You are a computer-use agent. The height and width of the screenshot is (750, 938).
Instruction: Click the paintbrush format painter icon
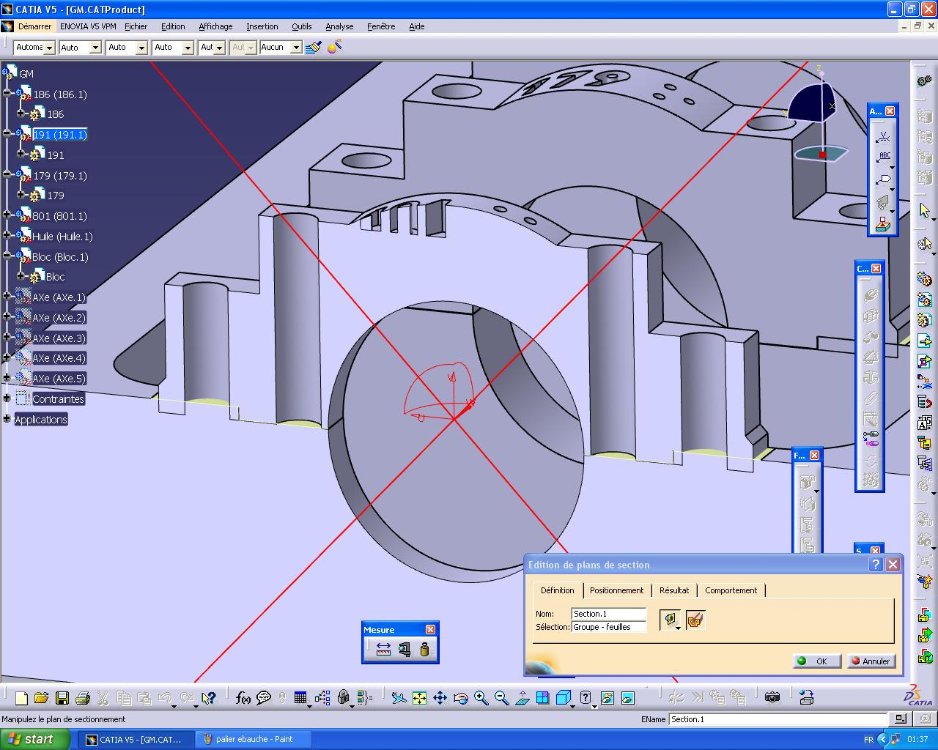point(313,47)
